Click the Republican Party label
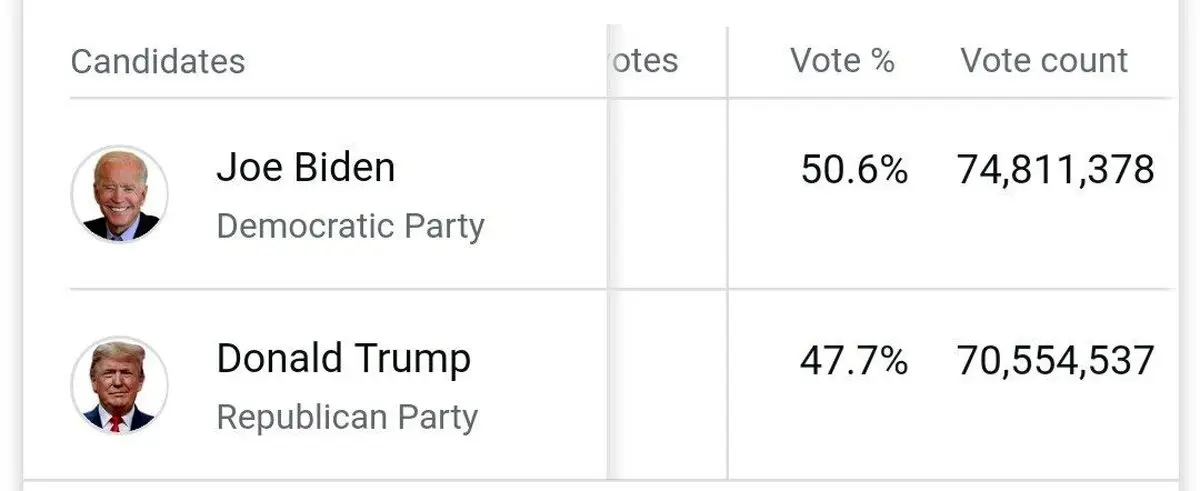This screenshot has width=1200, height=491. [x=347, y=416]
